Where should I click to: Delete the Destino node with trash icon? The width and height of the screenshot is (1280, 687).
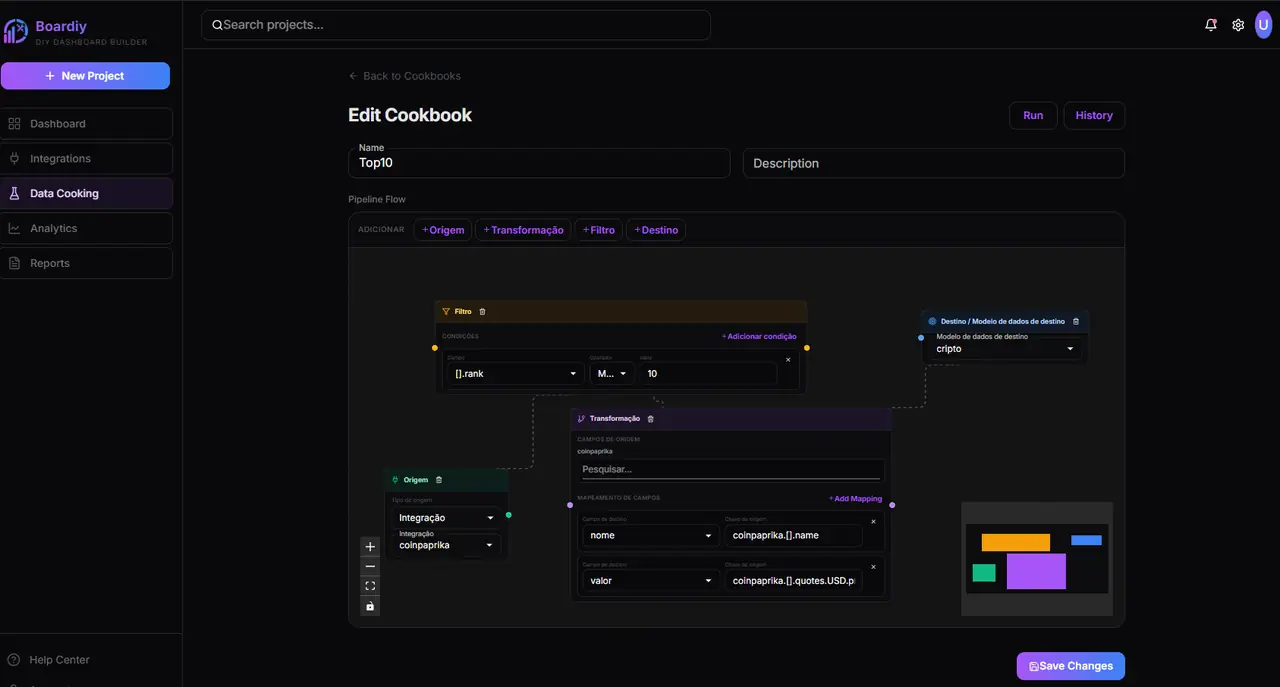(1076, 322)
